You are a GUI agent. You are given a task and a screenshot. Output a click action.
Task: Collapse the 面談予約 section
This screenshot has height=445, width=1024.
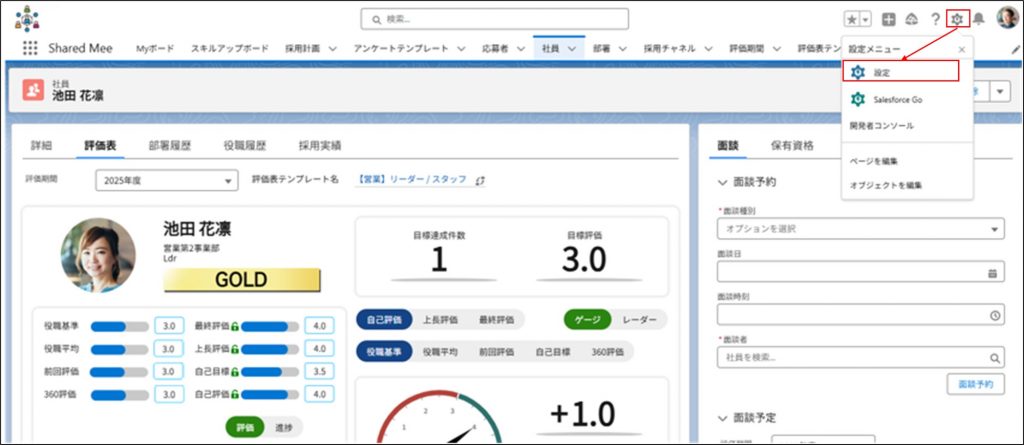(x=725, y=182)
